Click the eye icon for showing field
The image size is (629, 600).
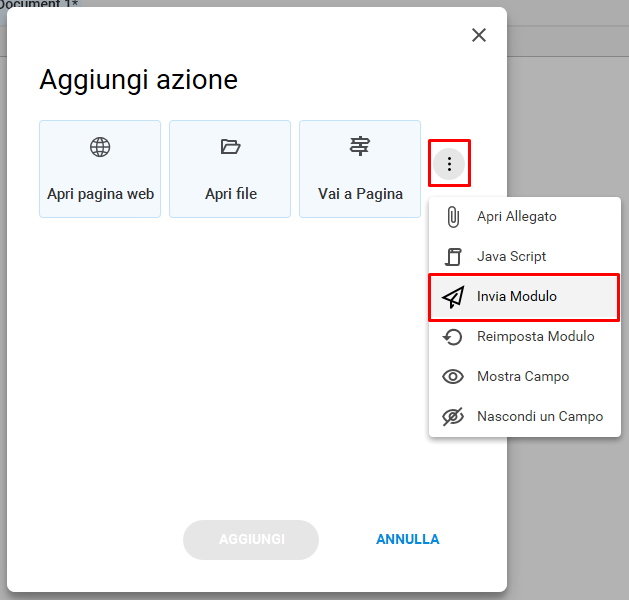(453, 377)
